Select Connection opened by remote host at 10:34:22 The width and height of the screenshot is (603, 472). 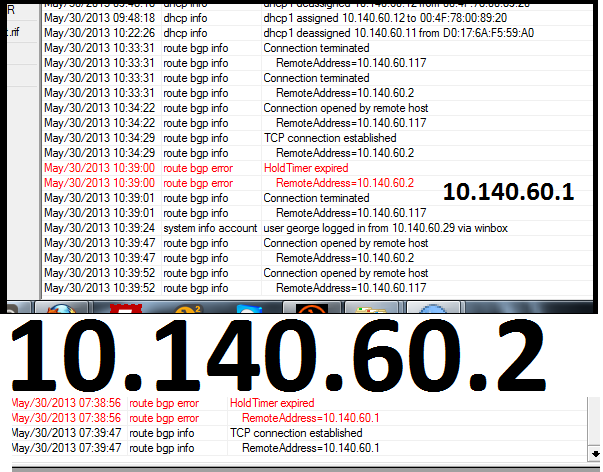pyautogui.click(x=345, y=108)
